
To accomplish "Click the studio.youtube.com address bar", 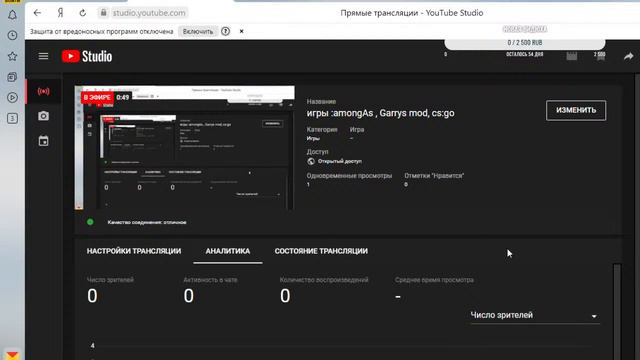I will (149, 13).
